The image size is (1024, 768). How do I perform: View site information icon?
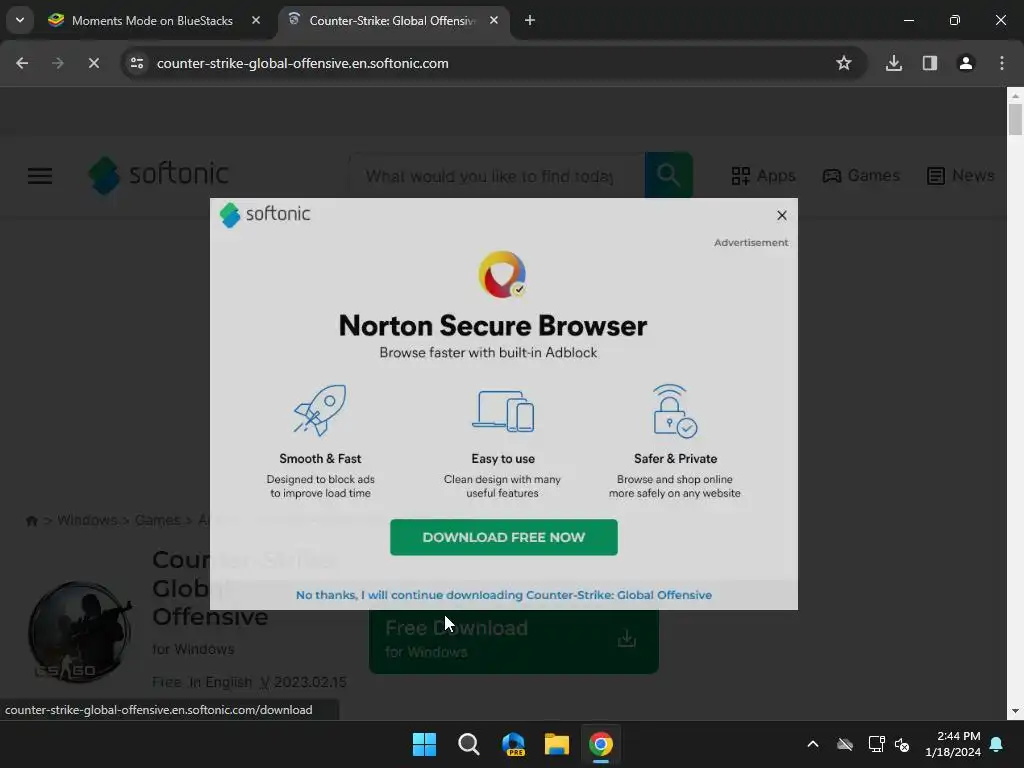[x=136, y=63]
